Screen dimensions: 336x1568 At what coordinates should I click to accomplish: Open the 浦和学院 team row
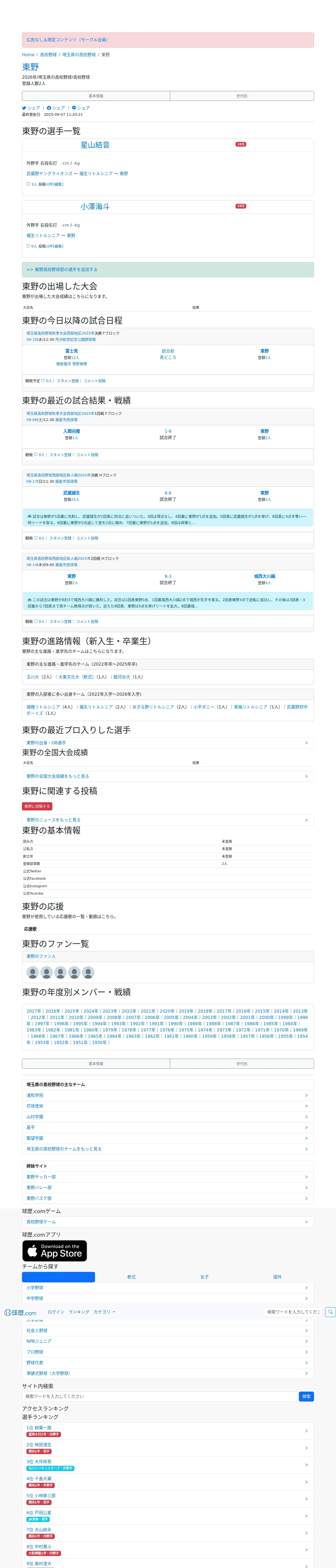[x=168, y=1095]
